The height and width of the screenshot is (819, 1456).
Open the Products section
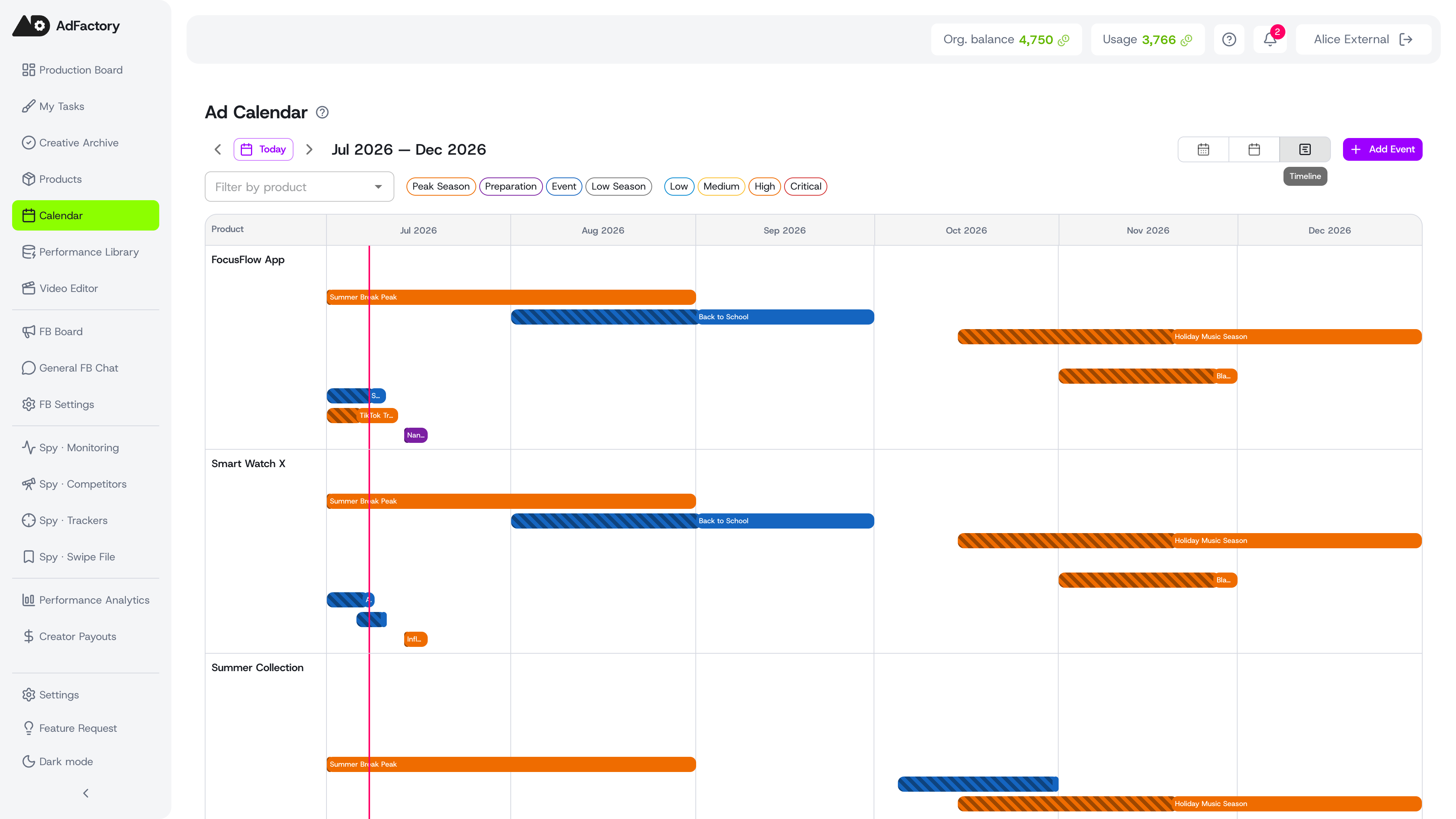[x=85, y=179]
